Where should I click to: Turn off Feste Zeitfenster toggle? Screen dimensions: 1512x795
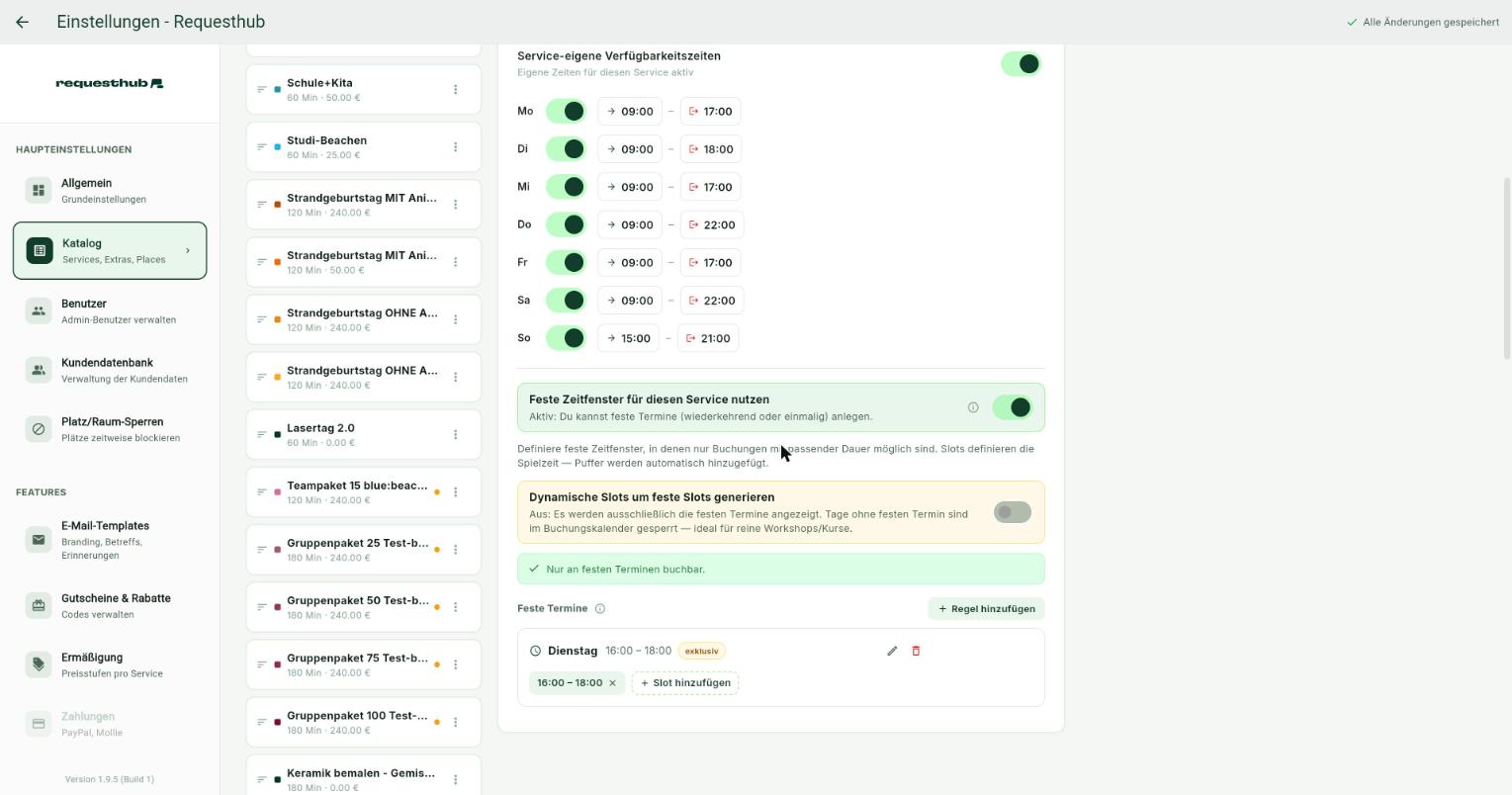[1013, 407]
